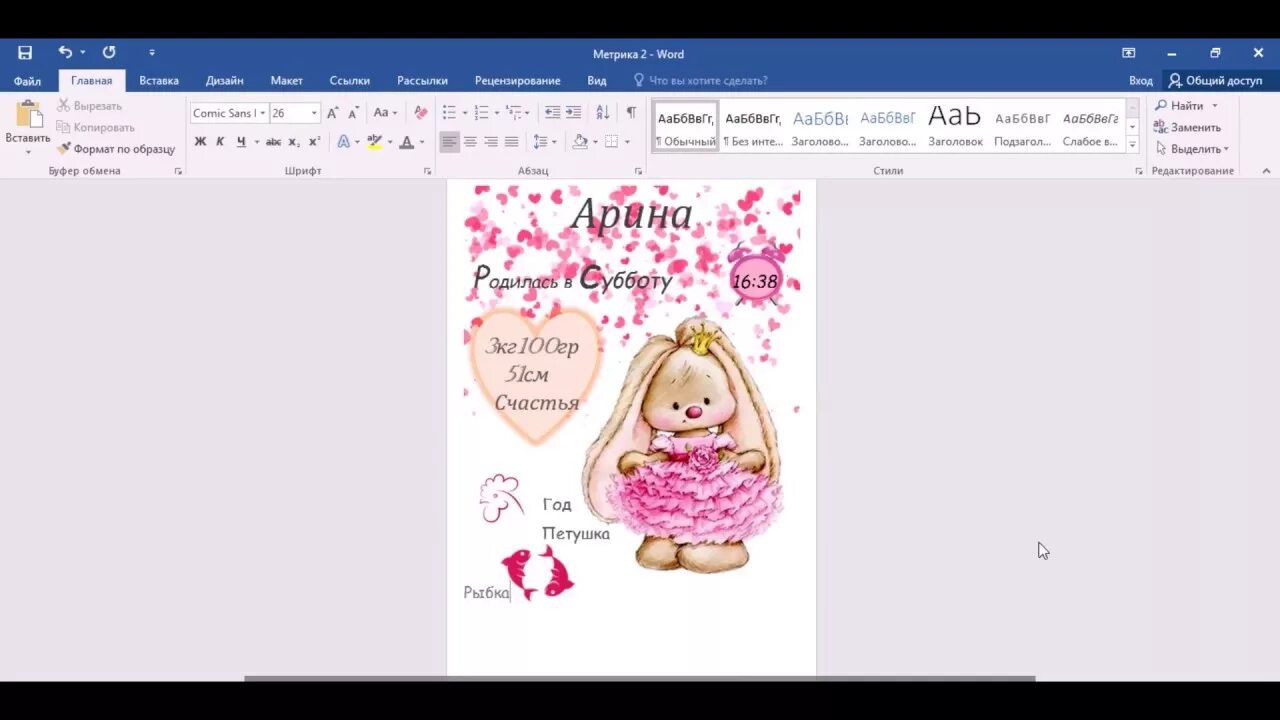Apply subscript formatting
1280x720 pixels.
pos(294,142)
